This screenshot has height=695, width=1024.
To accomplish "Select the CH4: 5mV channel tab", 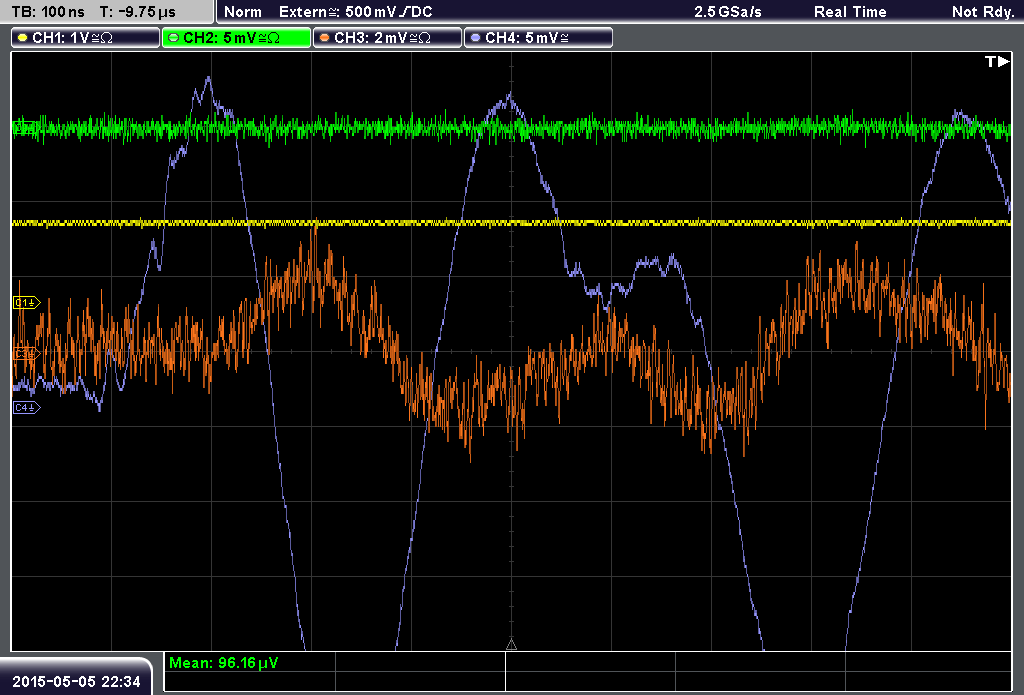I will click(538, 38).
